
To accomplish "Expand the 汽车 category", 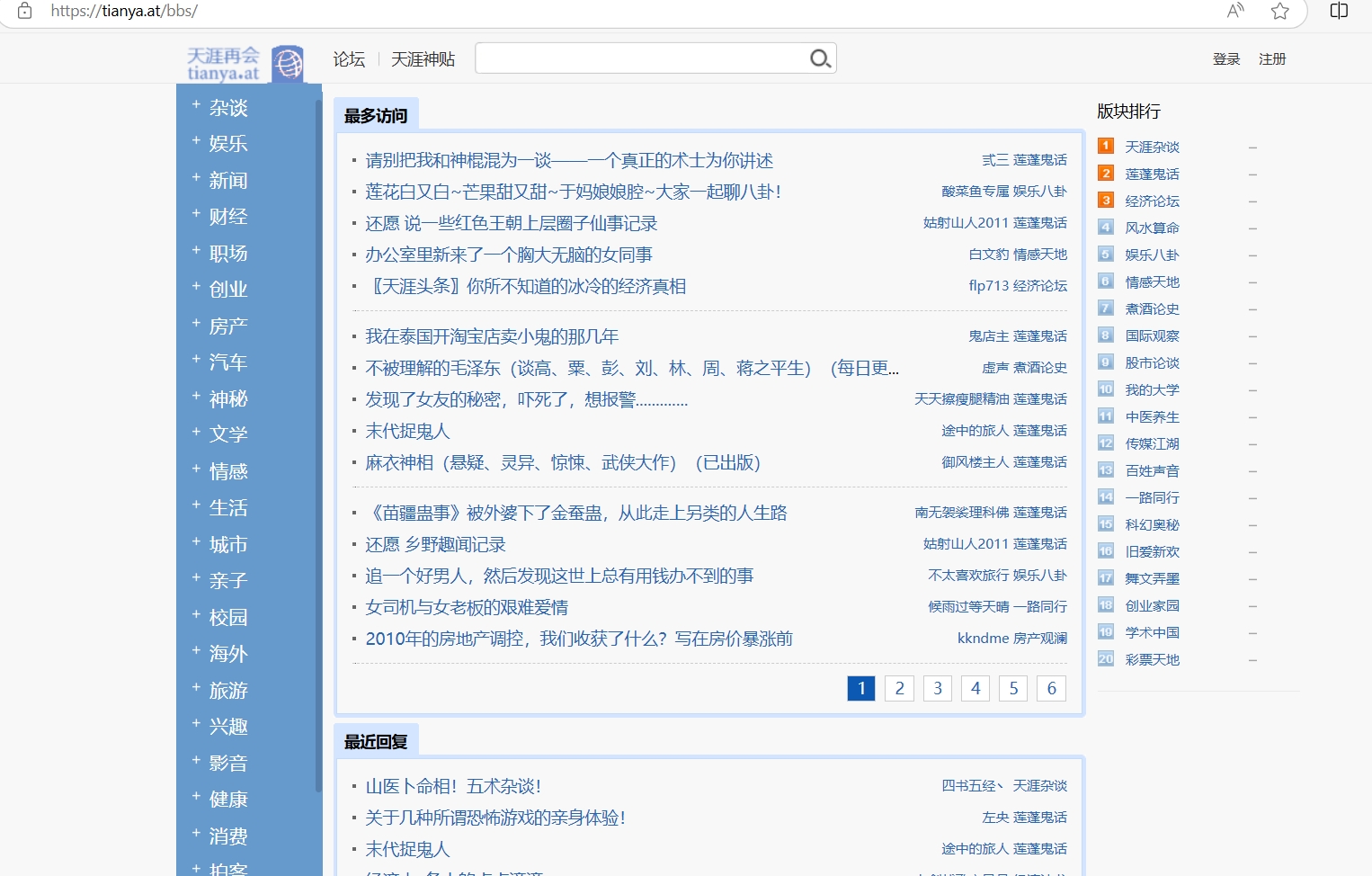I will click(x=228, y=362).
